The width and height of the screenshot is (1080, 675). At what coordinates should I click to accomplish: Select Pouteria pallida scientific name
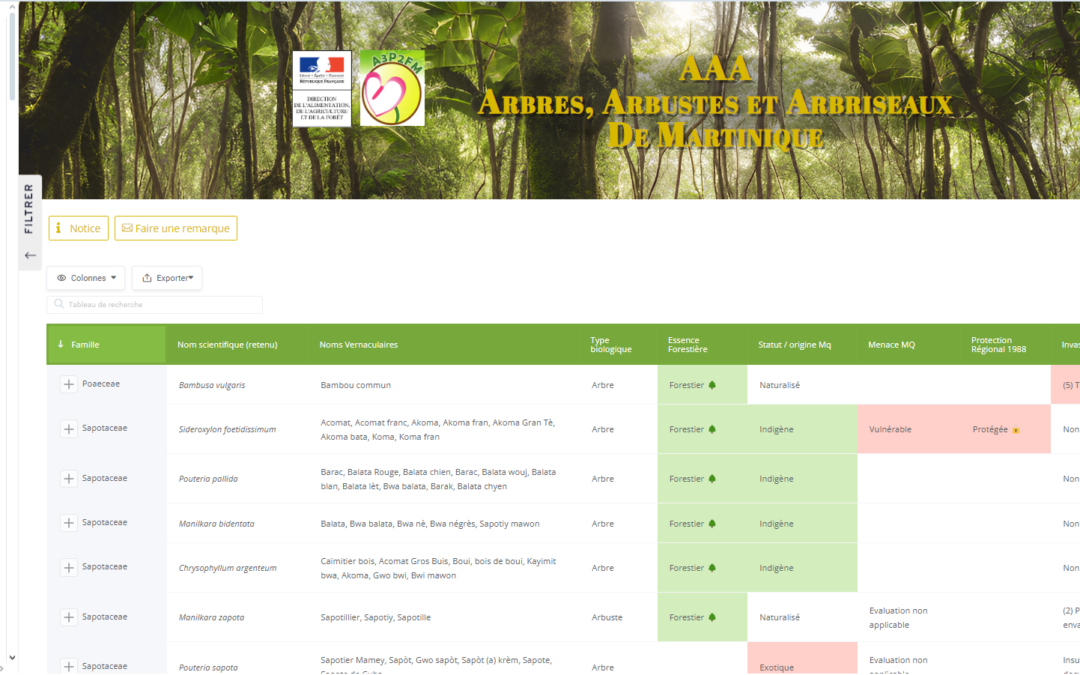click(x=208, y=479)
